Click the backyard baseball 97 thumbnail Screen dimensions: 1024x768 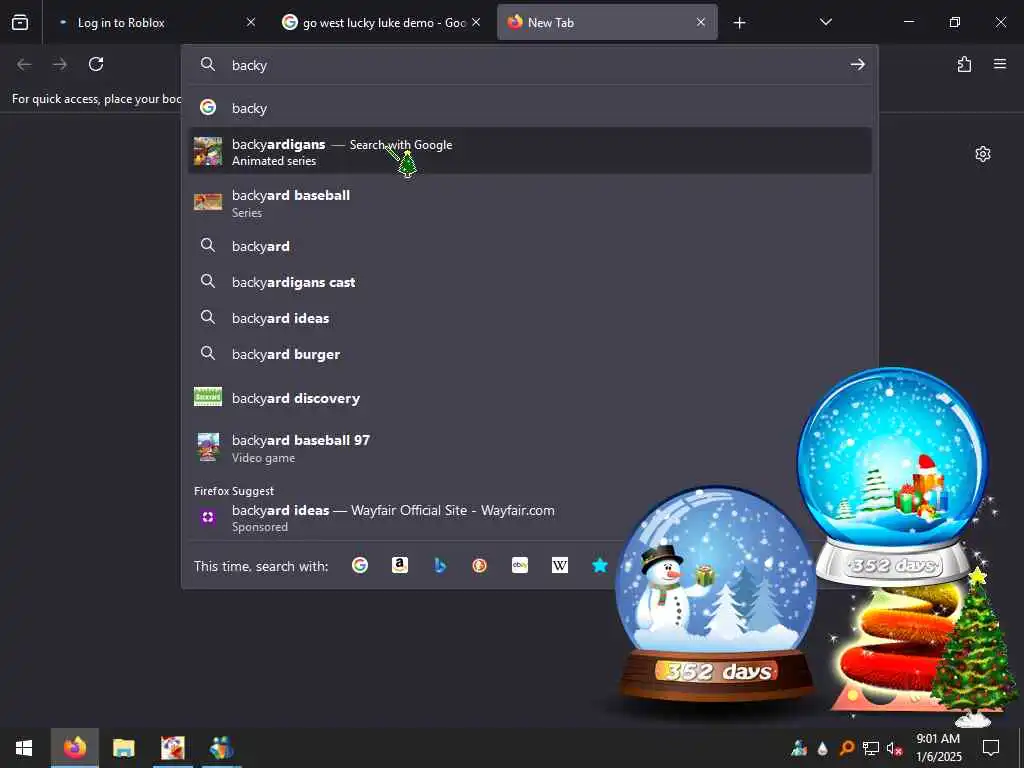pos(208,447)
